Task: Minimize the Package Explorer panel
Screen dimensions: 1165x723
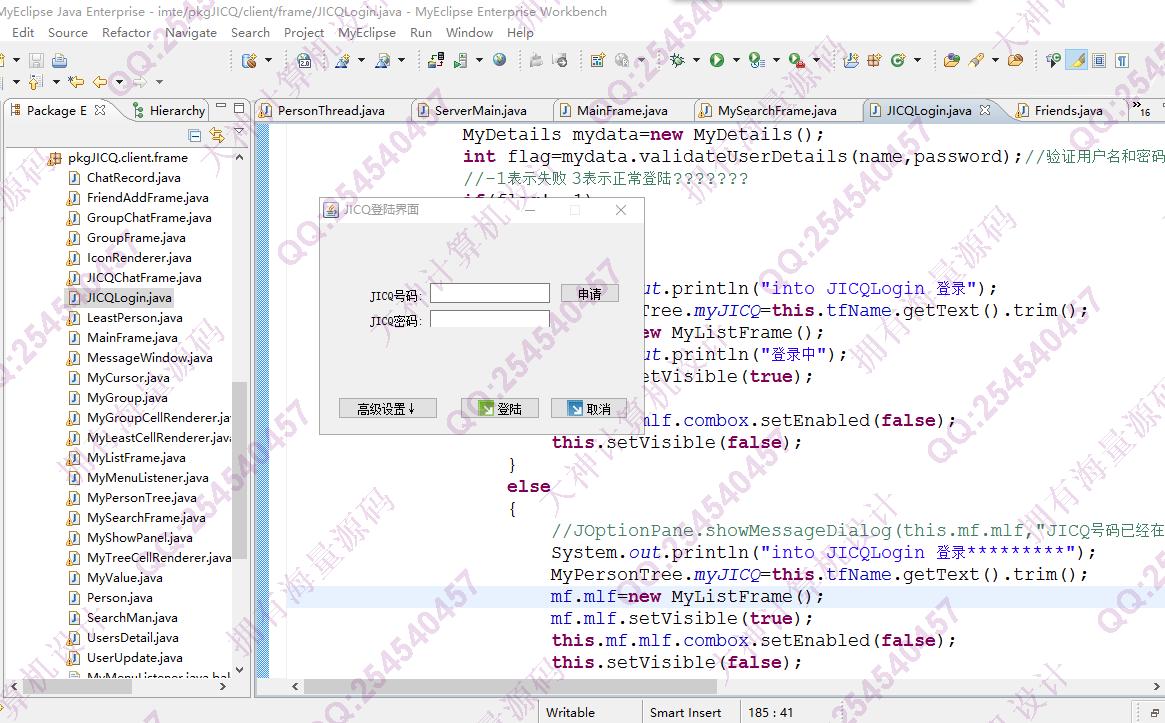Action: (221, 108)
